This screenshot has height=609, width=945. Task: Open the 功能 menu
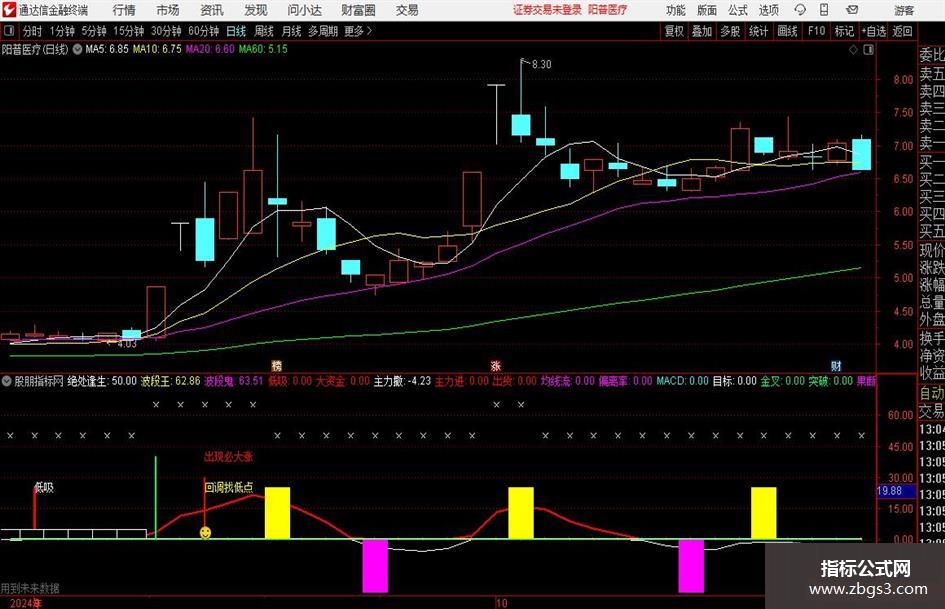pyautogui.click(x=676, y=10)
